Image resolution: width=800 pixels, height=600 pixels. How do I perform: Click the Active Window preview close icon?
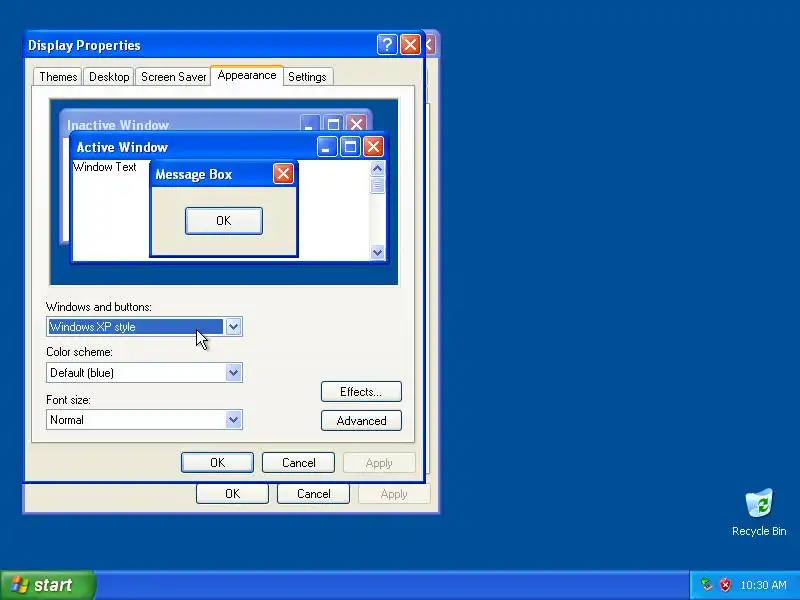pyautogui.click(x=373, y=147)
